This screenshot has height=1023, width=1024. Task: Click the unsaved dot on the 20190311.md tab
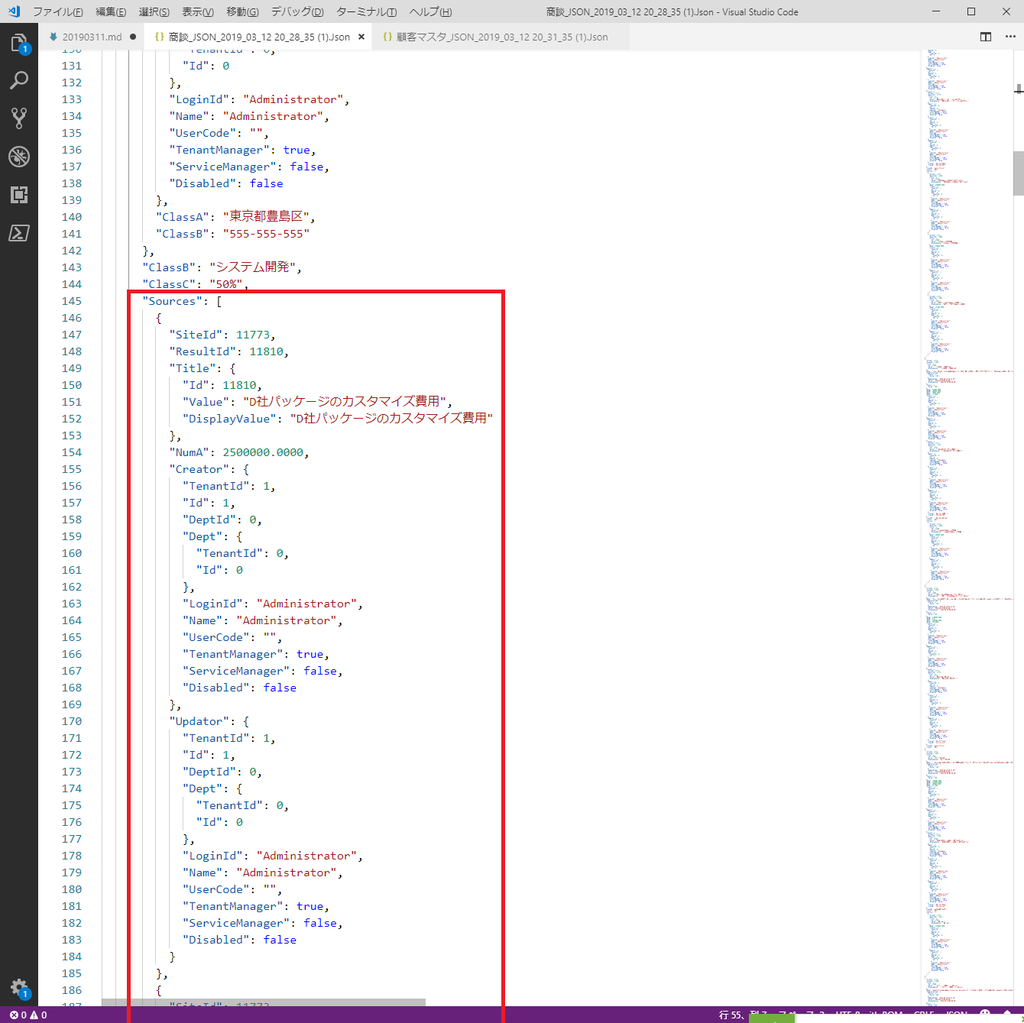click(133, 37)
